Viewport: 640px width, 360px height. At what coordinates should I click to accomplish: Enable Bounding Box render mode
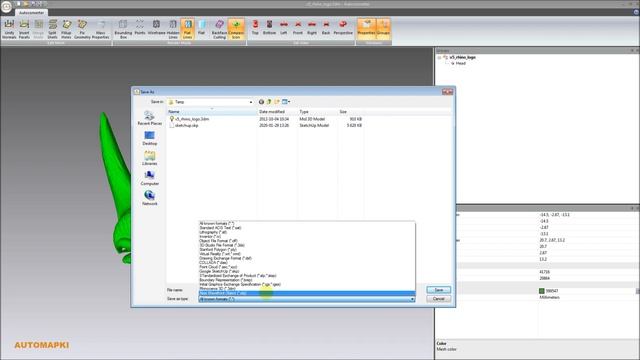(123, 29)
